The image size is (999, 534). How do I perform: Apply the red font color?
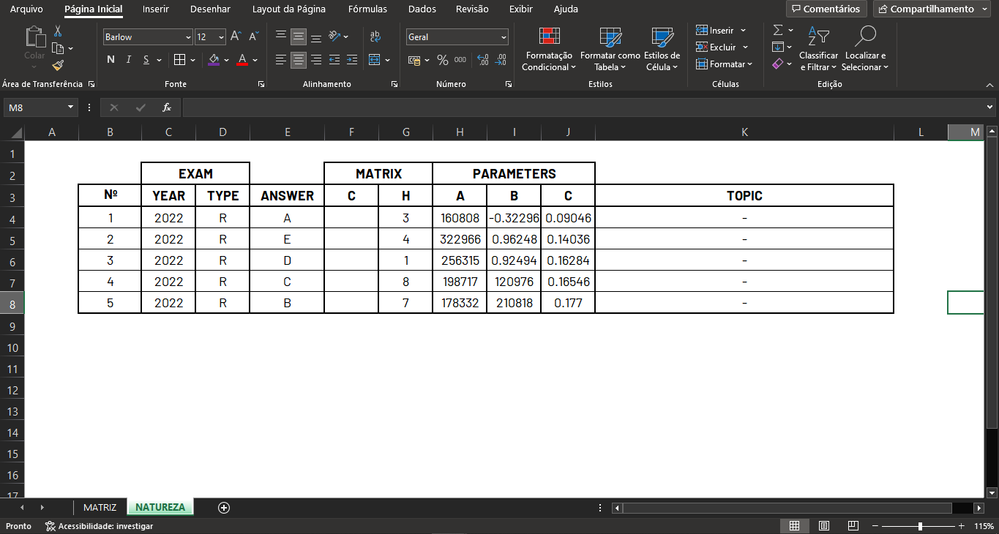click(x=242, y=60)
